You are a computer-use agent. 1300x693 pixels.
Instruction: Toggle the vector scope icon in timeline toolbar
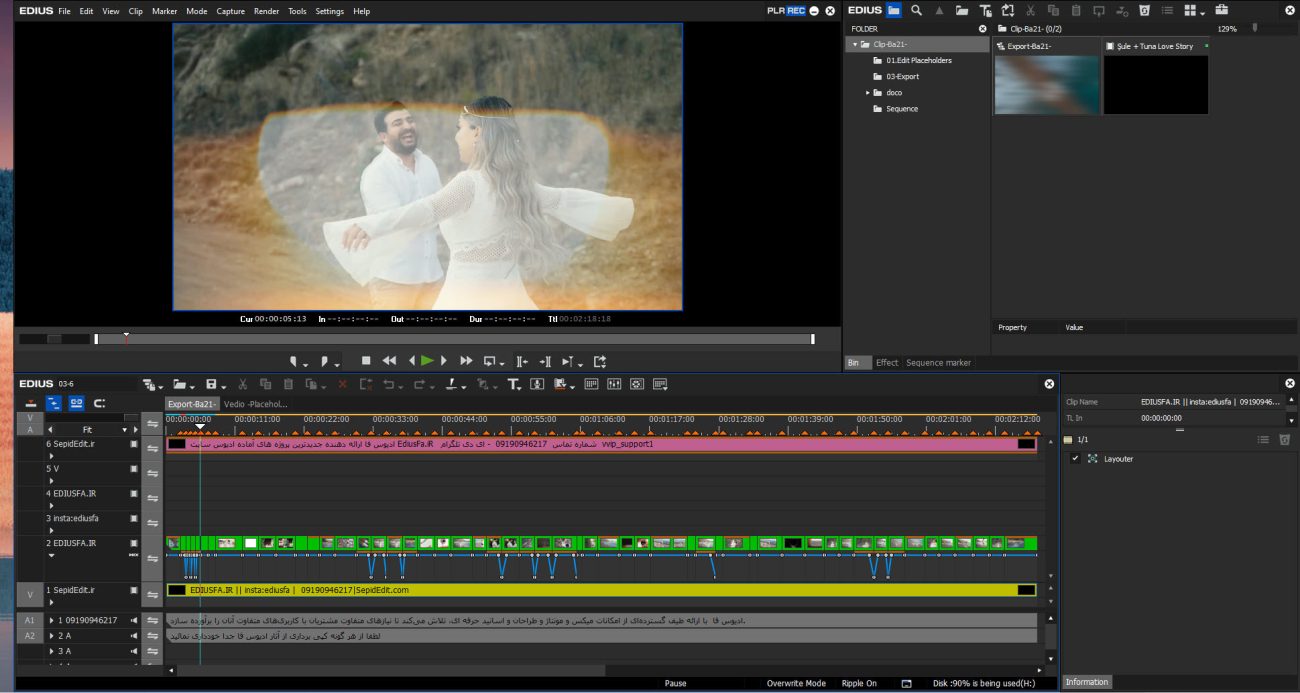(x=637, y=384)
